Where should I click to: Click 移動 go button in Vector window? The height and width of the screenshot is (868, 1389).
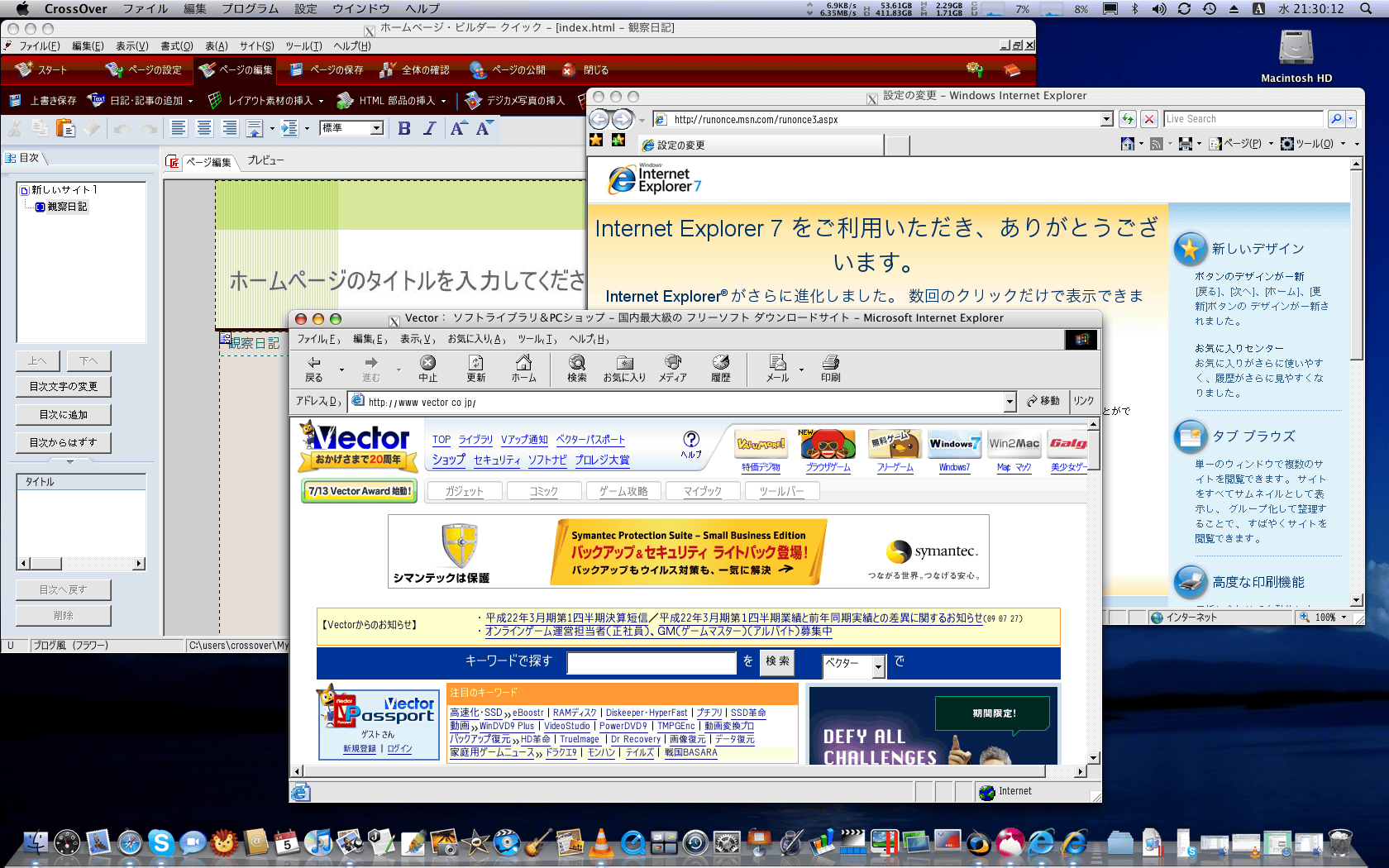(x=1043, y=401)
